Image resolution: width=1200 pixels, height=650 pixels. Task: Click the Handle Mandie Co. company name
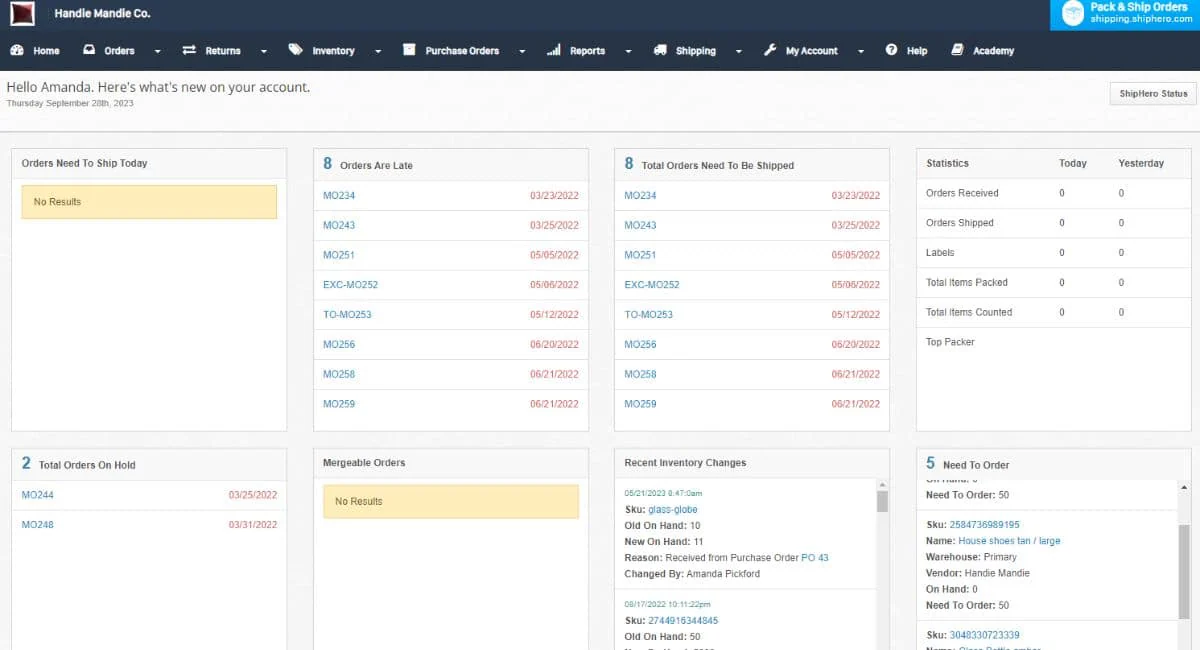[102, 14]
